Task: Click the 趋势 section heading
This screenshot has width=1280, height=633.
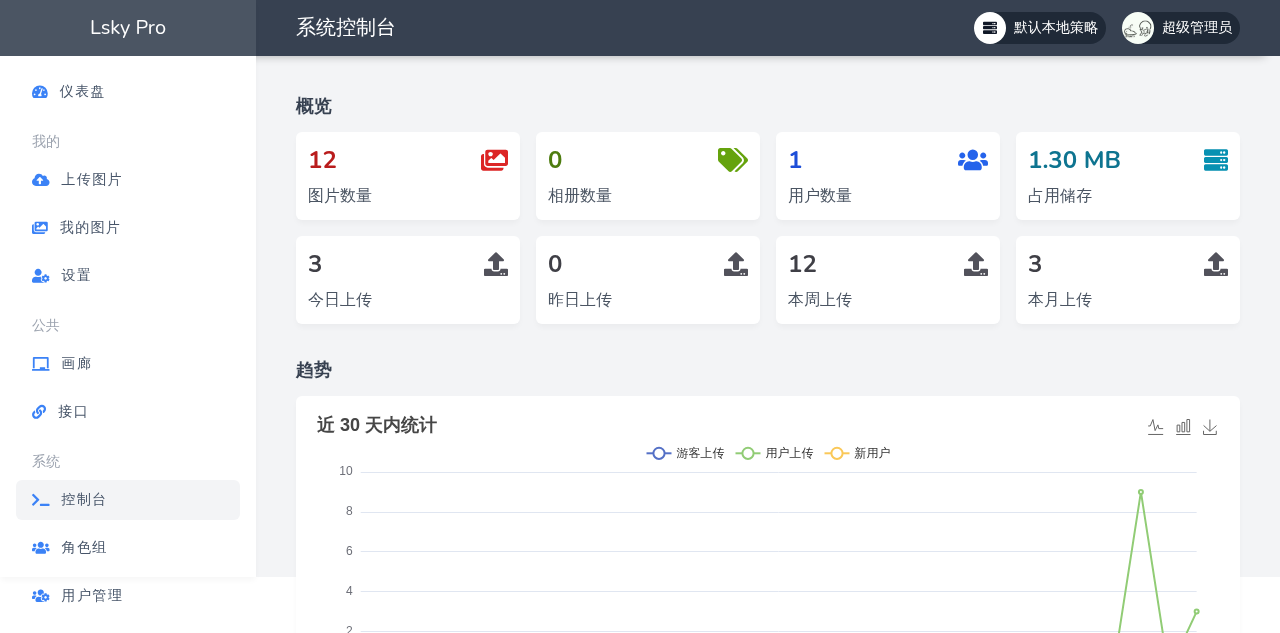Action: tap(314, 370)
